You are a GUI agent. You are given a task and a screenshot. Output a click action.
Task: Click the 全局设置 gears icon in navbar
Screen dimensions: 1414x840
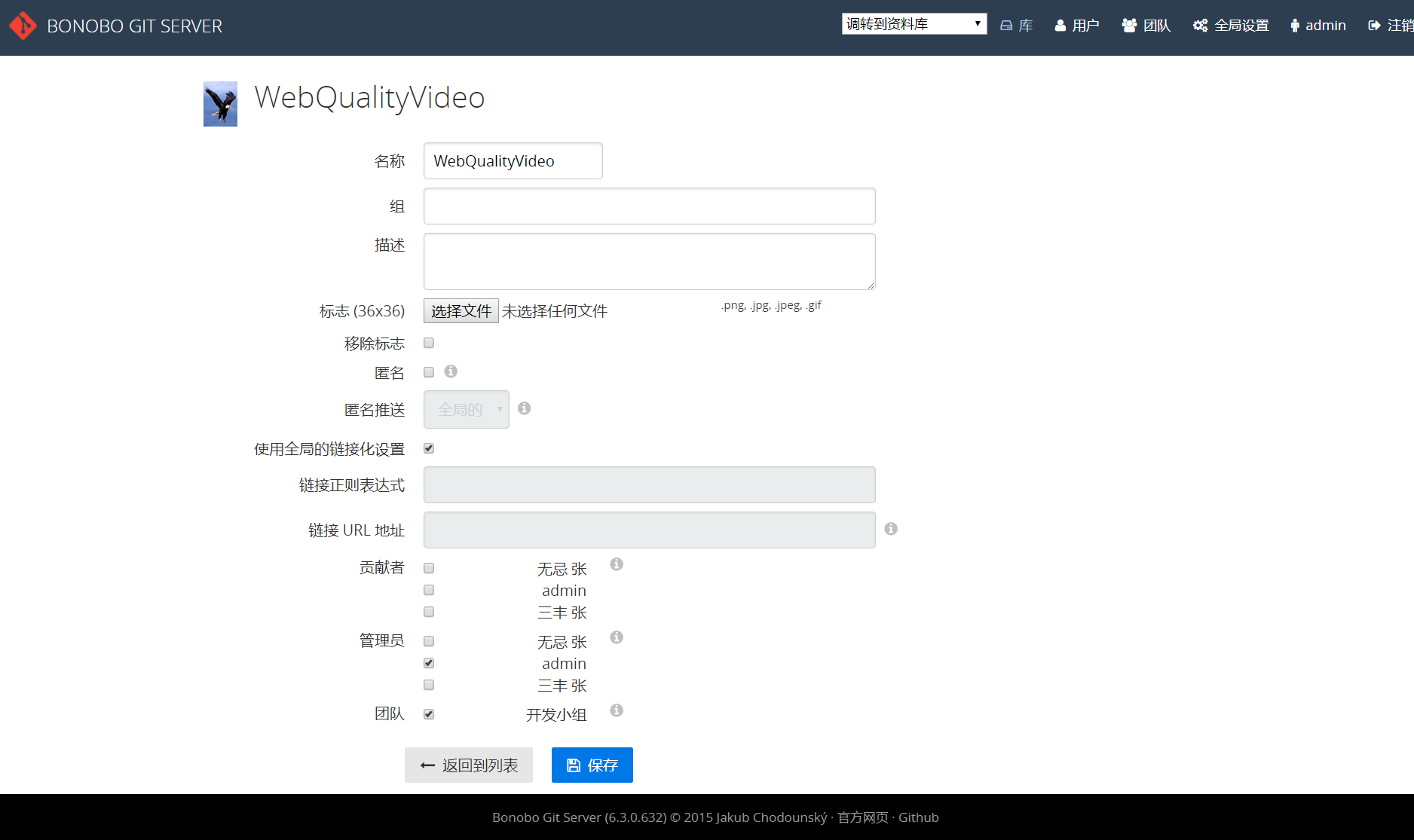pyautogui.click(x=1201, y=26)
